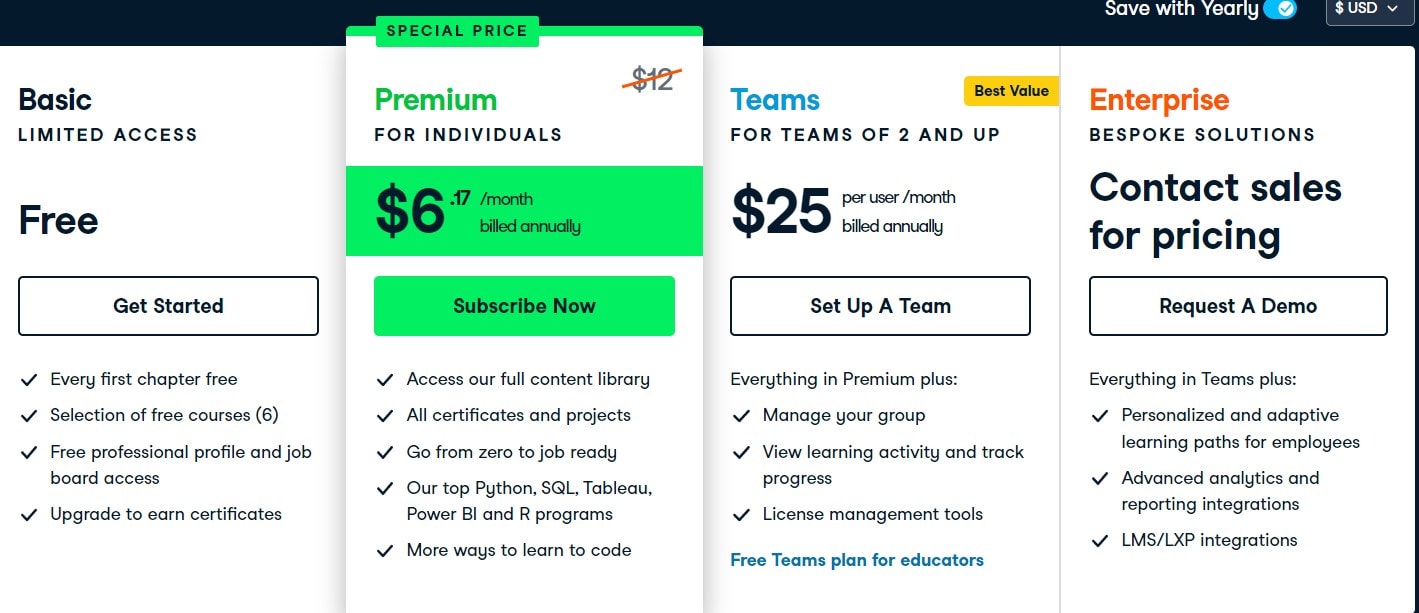1419x613 pixels.
Task: Click the Best Value badge
Action: (1011, 91)
